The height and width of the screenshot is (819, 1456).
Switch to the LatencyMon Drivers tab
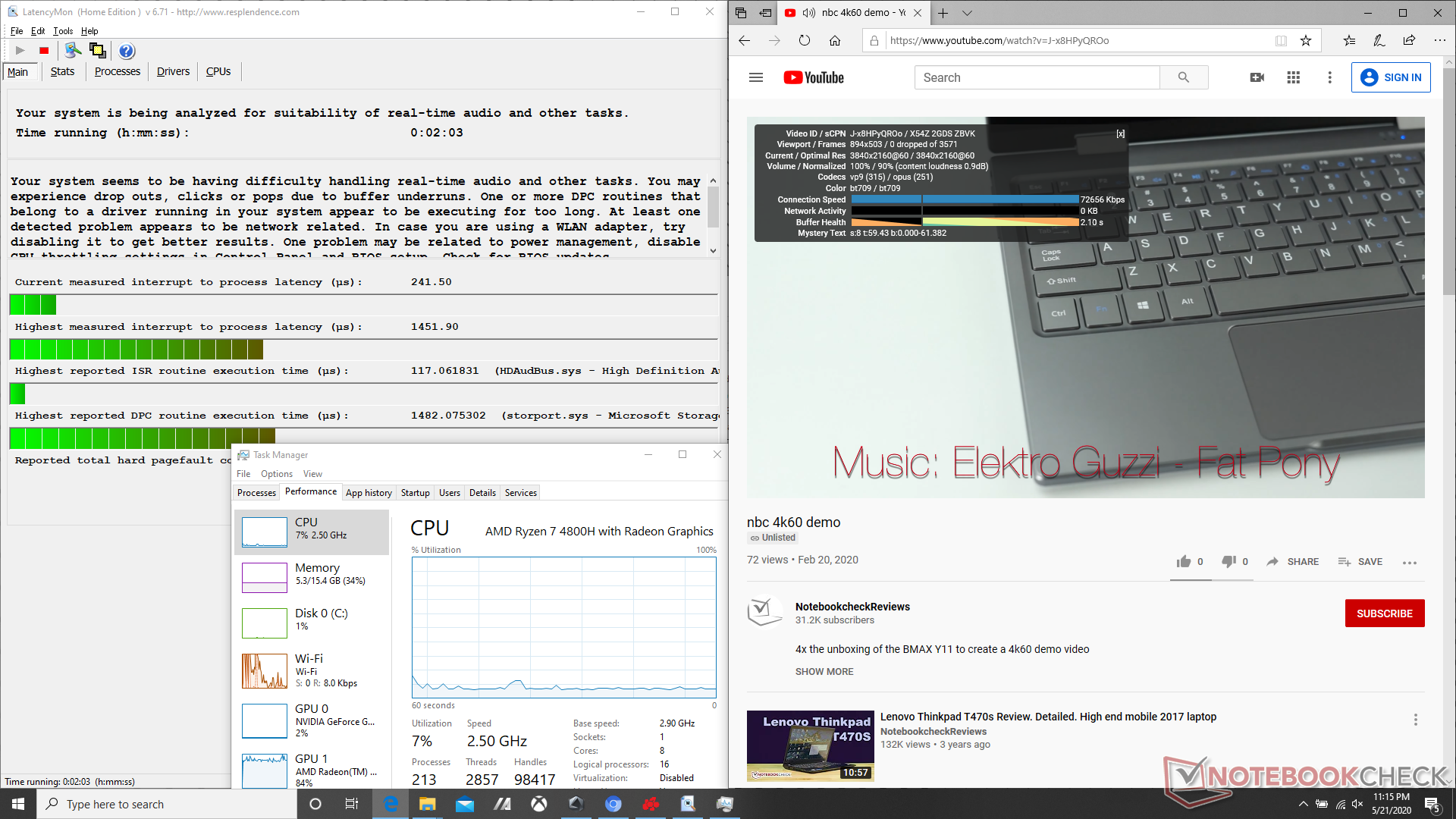[x=173, y=71]
